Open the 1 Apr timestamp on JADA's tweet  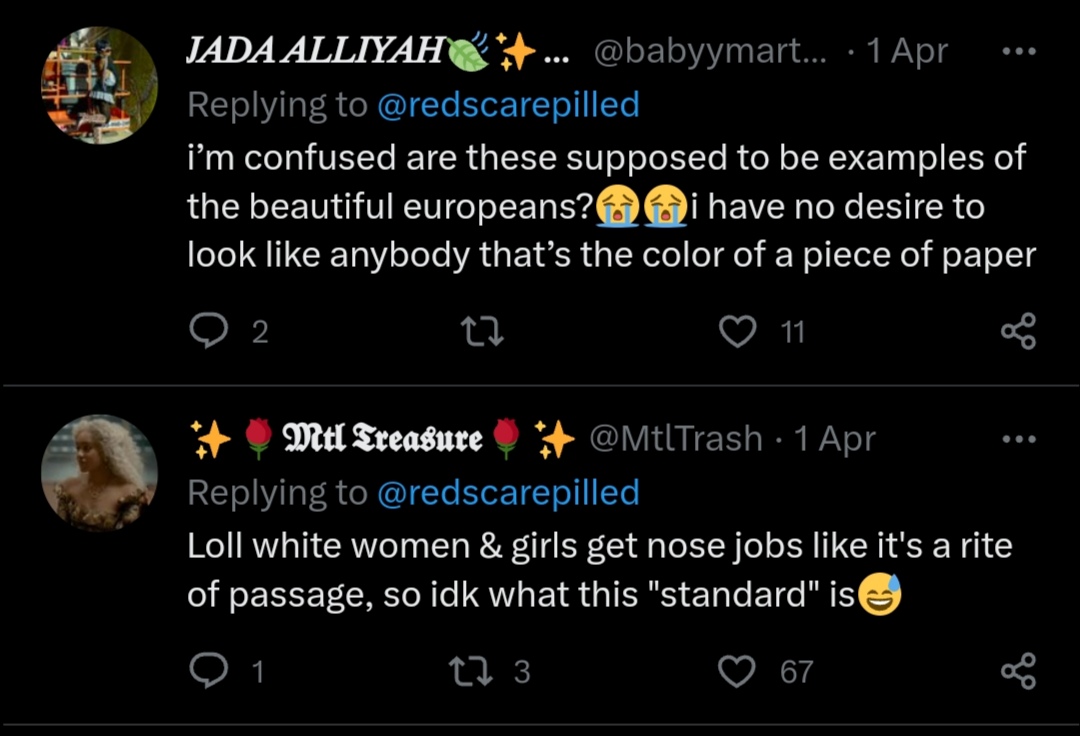[908, 52]
